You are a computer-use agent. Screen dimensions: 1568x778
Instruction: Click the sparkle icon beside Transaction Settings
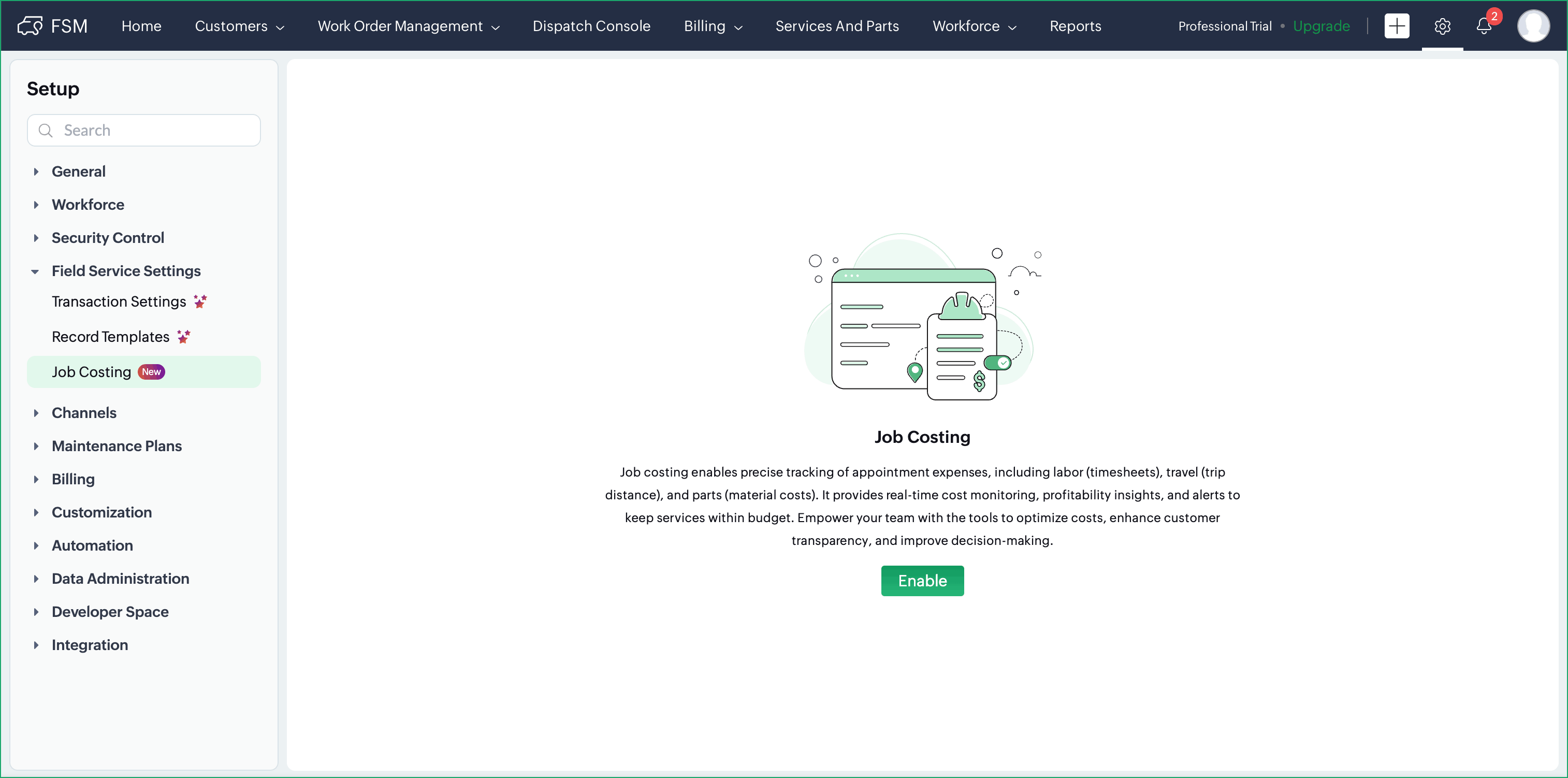click(x=200, y=301)
